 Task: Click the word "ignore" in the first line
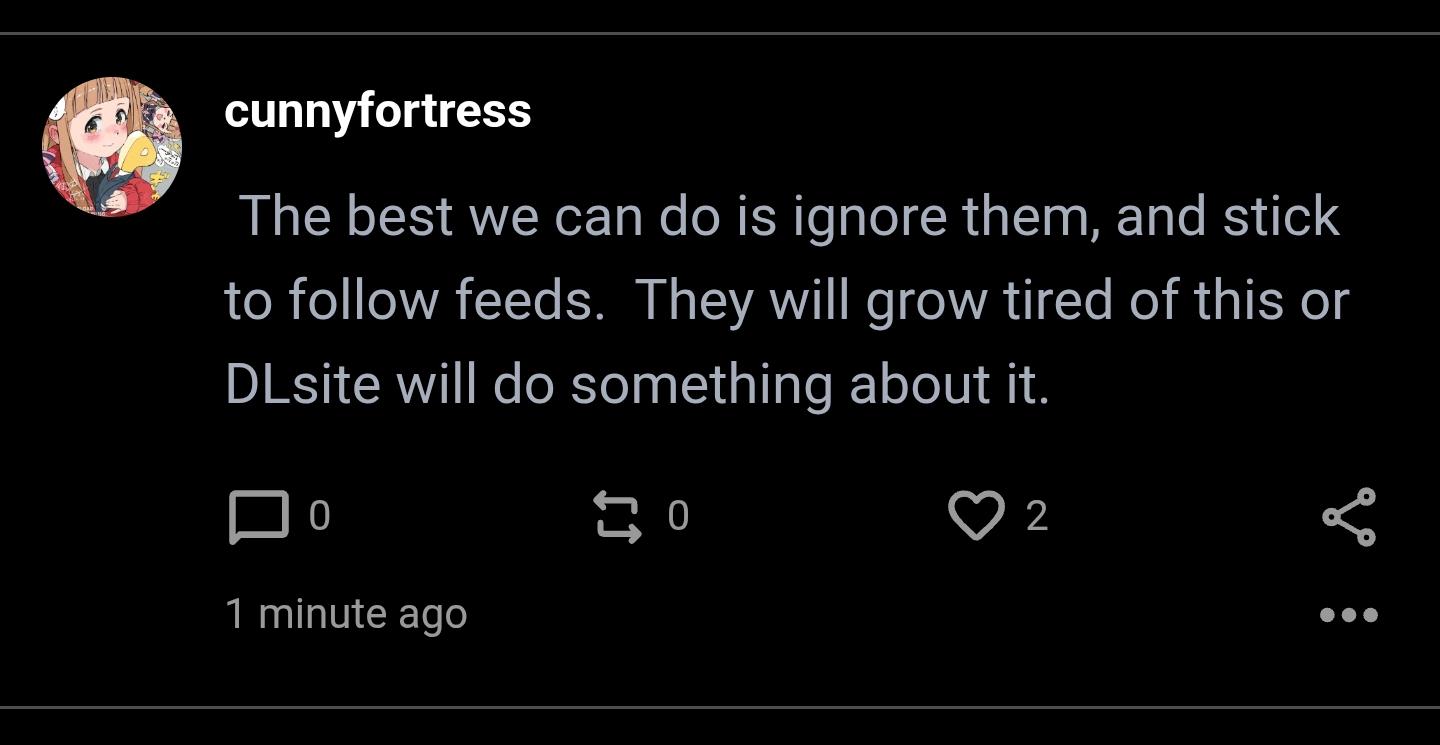(868, 219)
